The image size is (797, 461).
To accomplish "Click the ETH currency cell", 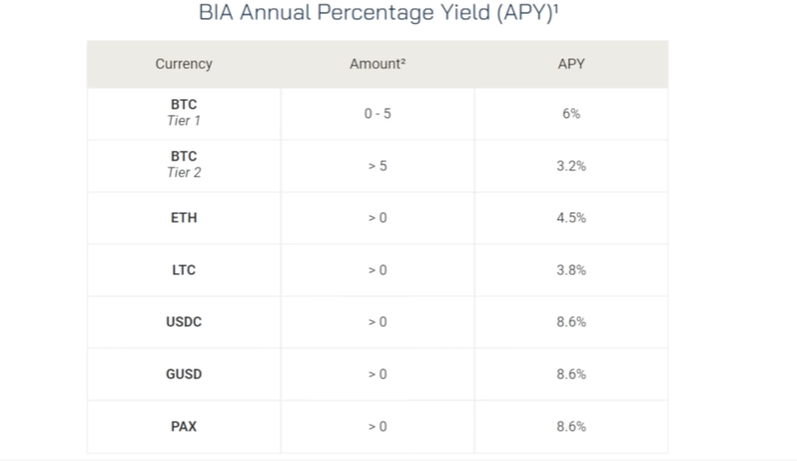I will 183,218.
